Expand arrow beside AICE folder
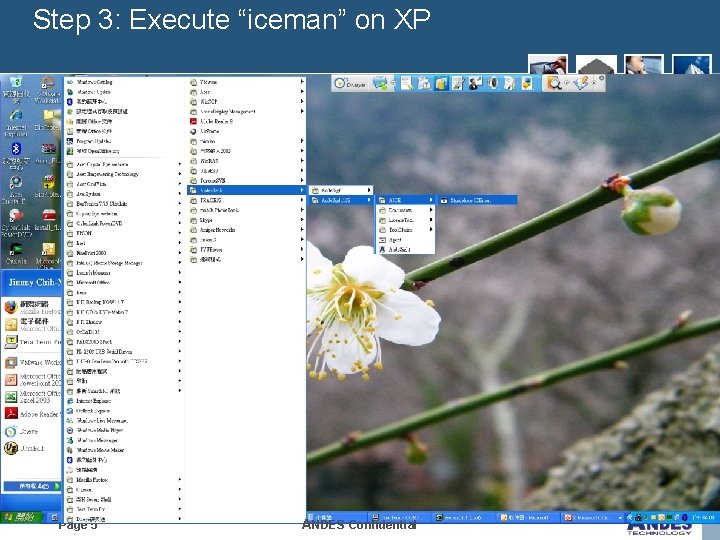The image size is (720, 540). click(x=431, y=200)
